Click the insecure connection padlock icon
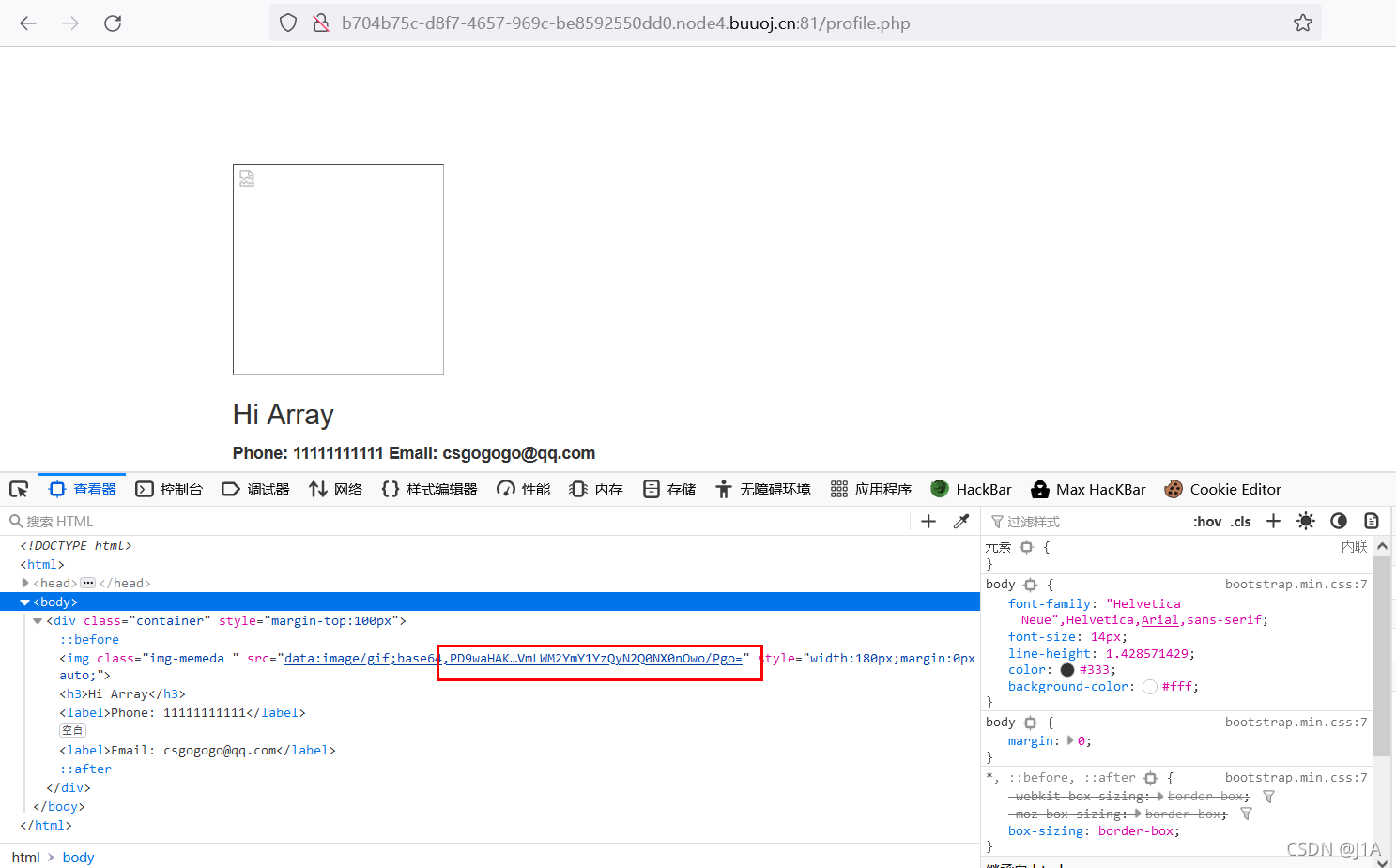 coord(321,23)
